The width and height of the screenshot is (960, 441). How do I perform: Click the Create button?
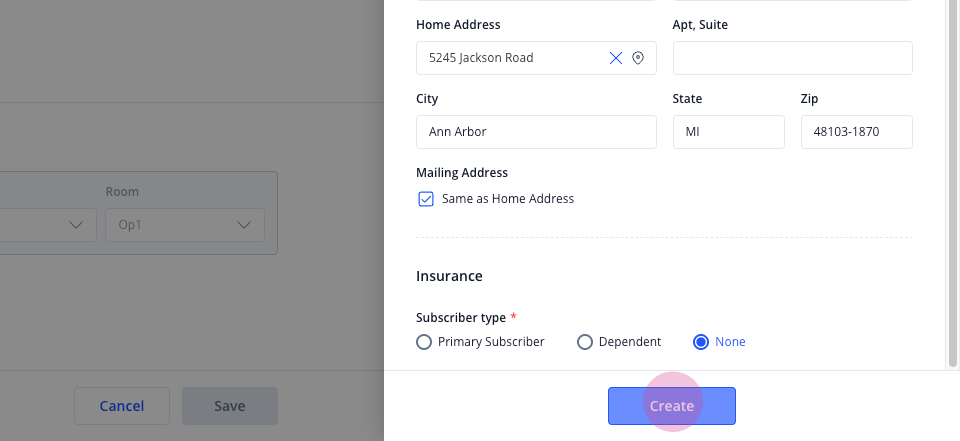(x=672, y=406)
